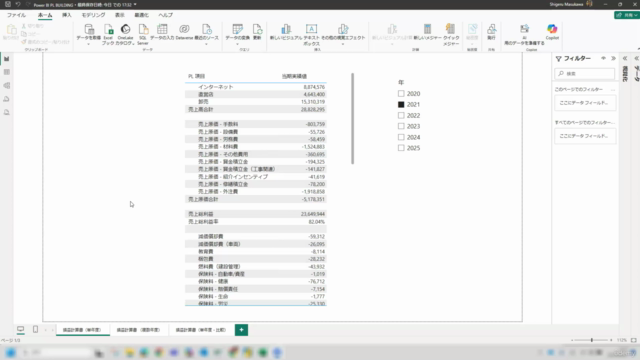Click the table's vertical scrollbar
The height and width of the screenshot is (360, 640).
click(x=353, y=118)
